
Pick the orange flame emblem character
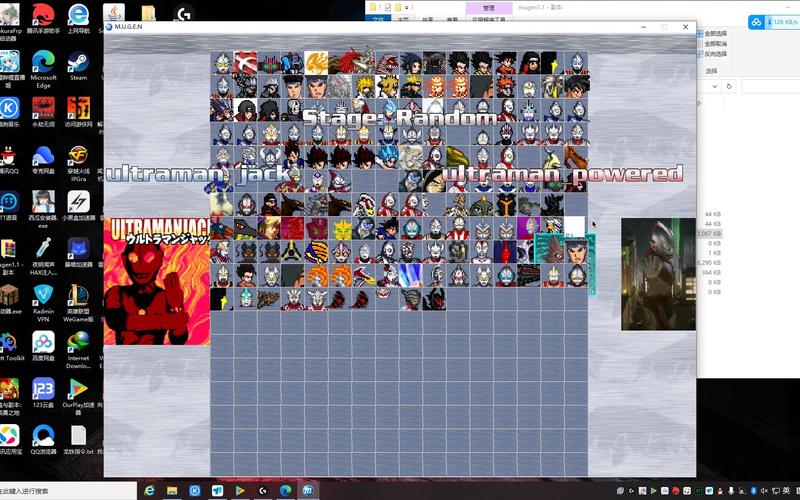[x=316, y=63]
